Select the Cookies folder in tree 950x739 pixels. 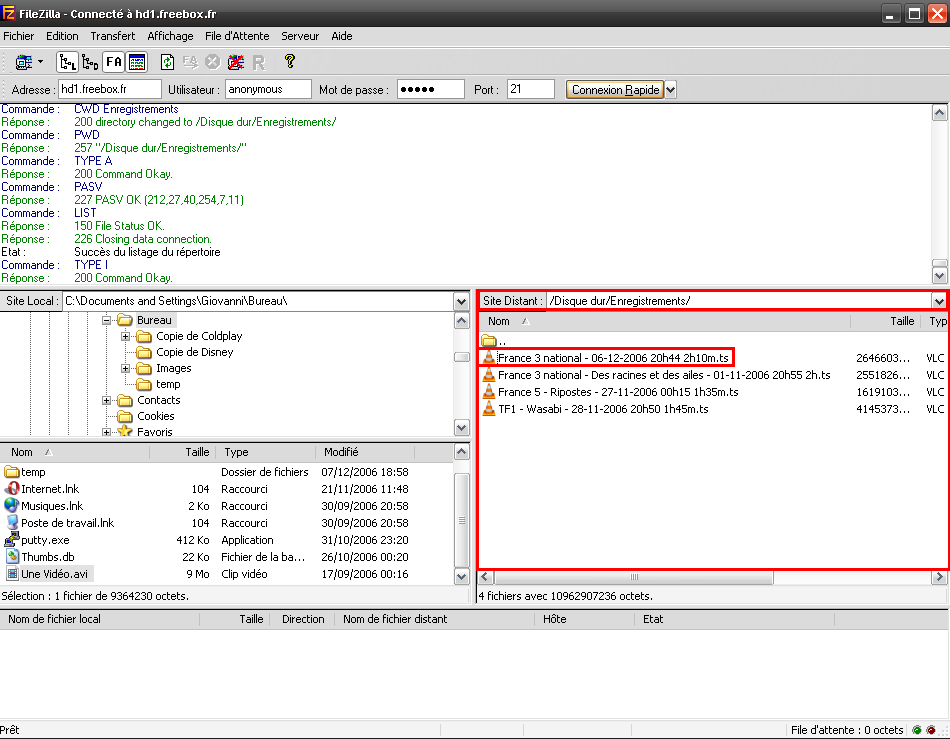[156, 416]
